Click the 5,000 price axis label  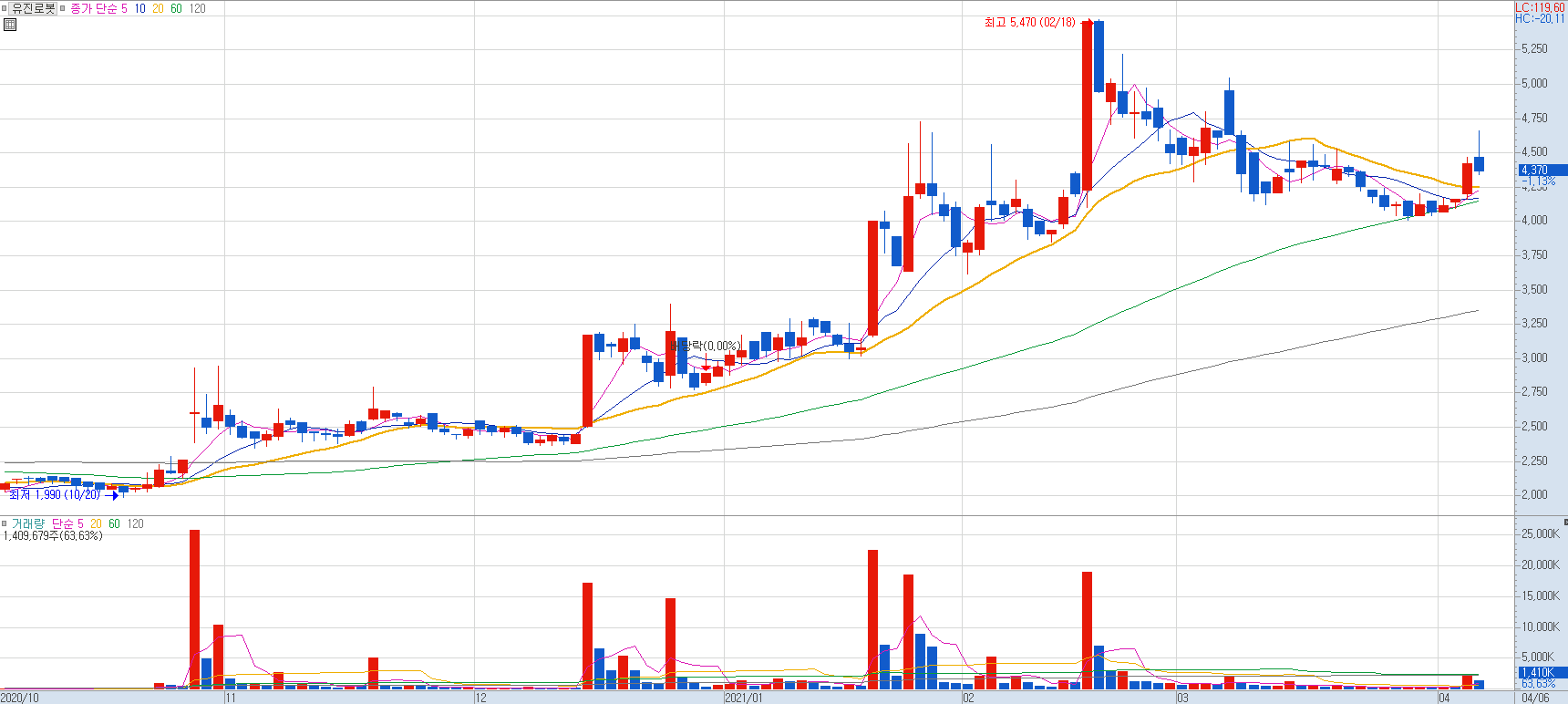(x=1534, y=83)
